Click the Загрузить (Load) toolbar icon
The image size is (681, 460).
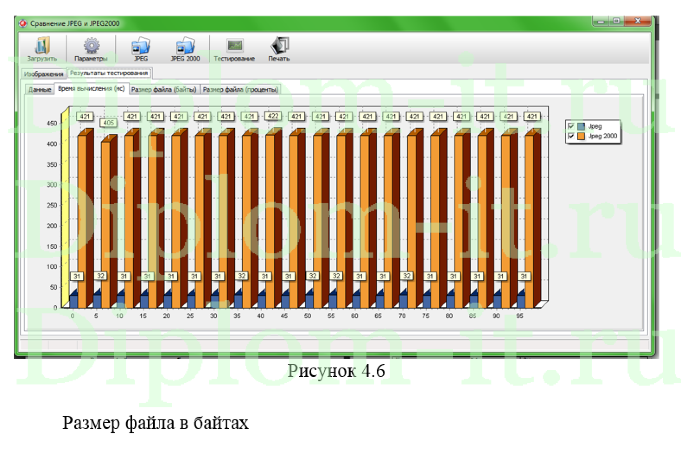click(41, 48)
